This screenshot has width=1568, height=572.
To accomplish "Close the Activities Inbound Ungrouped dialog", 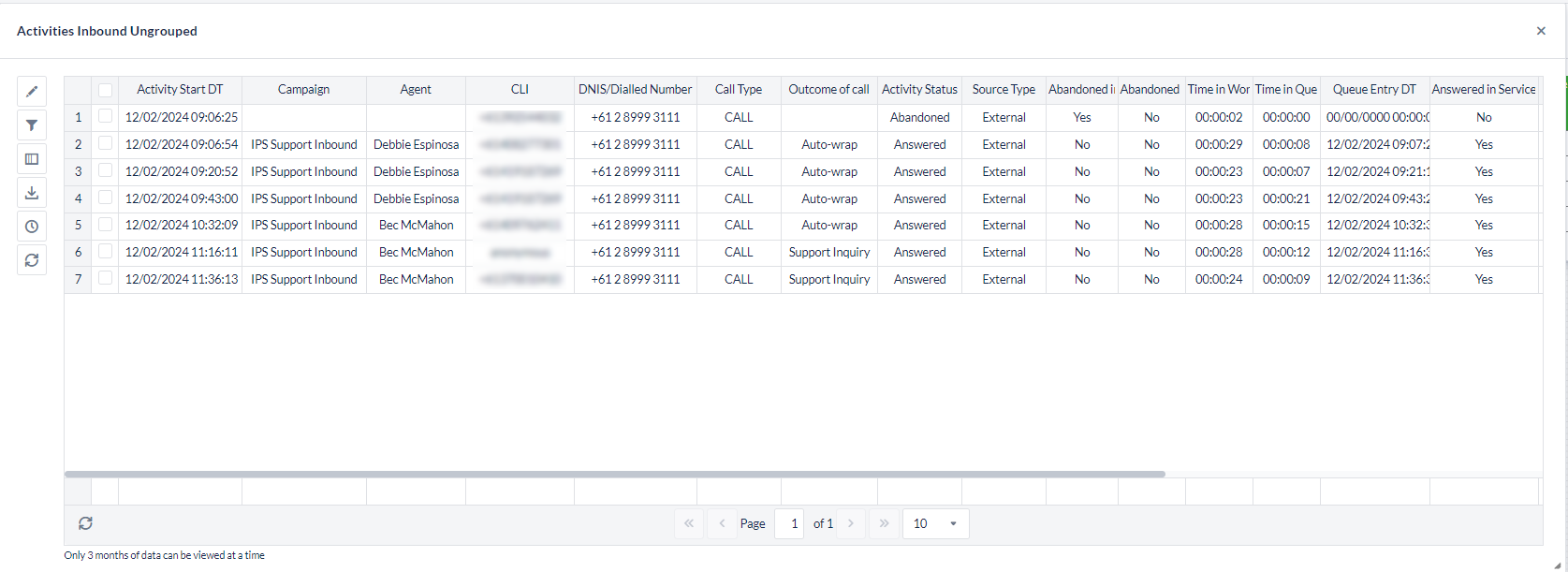I will [x=1541, y=31].
